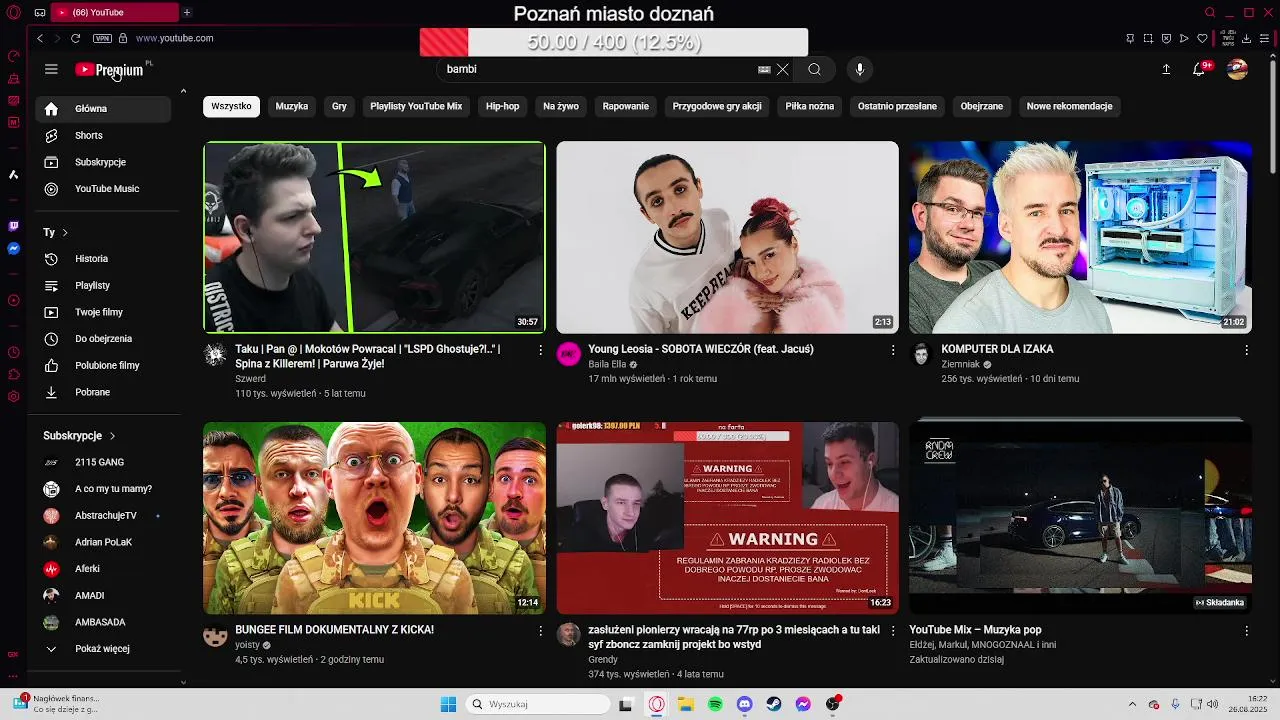
Task: Expand the Subskrypcje section heading chevron
Action: pos(112,436)
